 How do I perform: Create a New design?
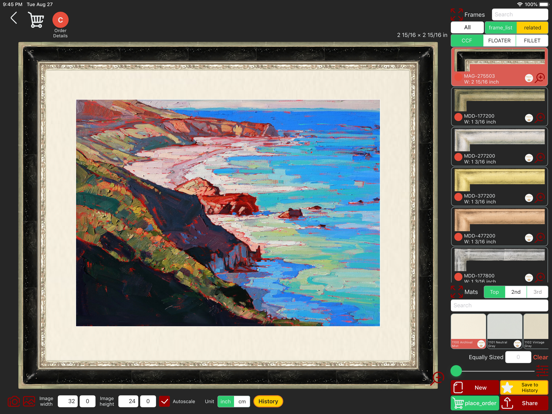475,388
